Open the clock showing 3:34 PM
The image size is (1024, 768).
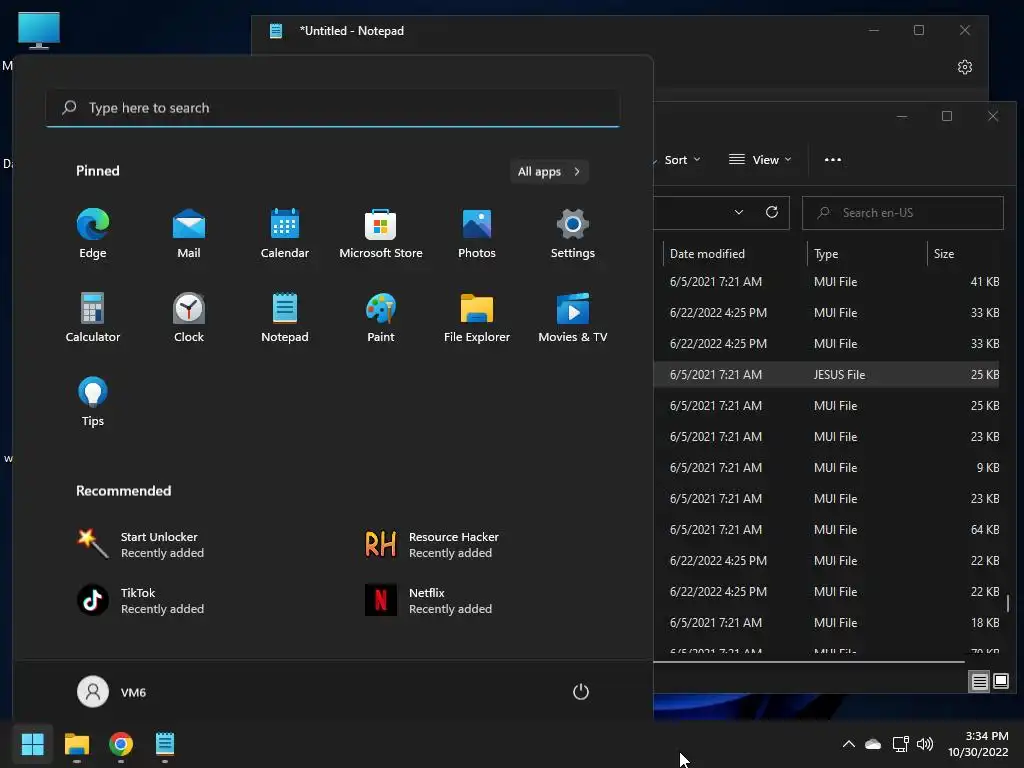point(978,744)
